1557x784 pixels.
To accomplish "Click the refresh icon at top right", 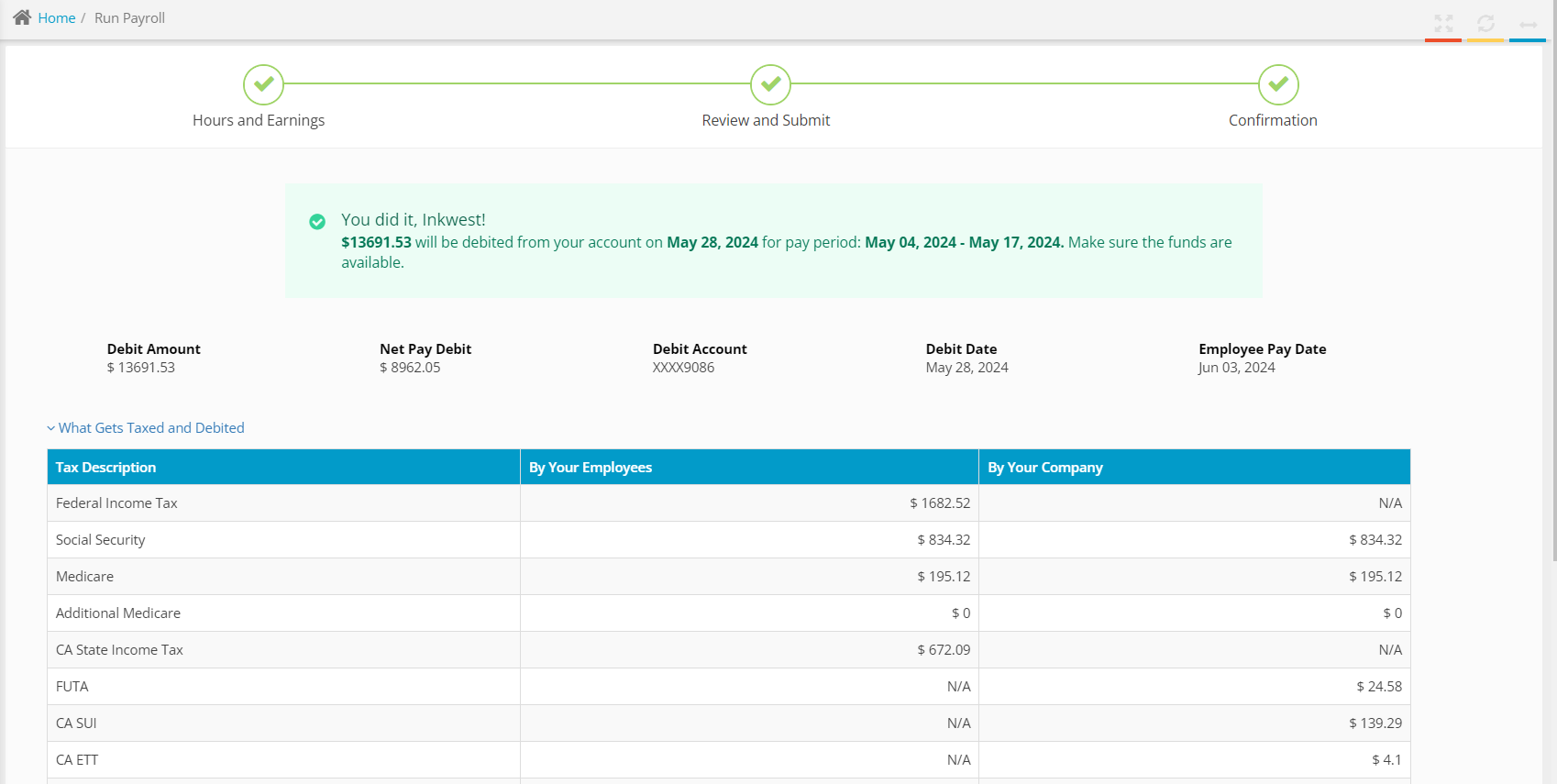I will (1485, 24).
